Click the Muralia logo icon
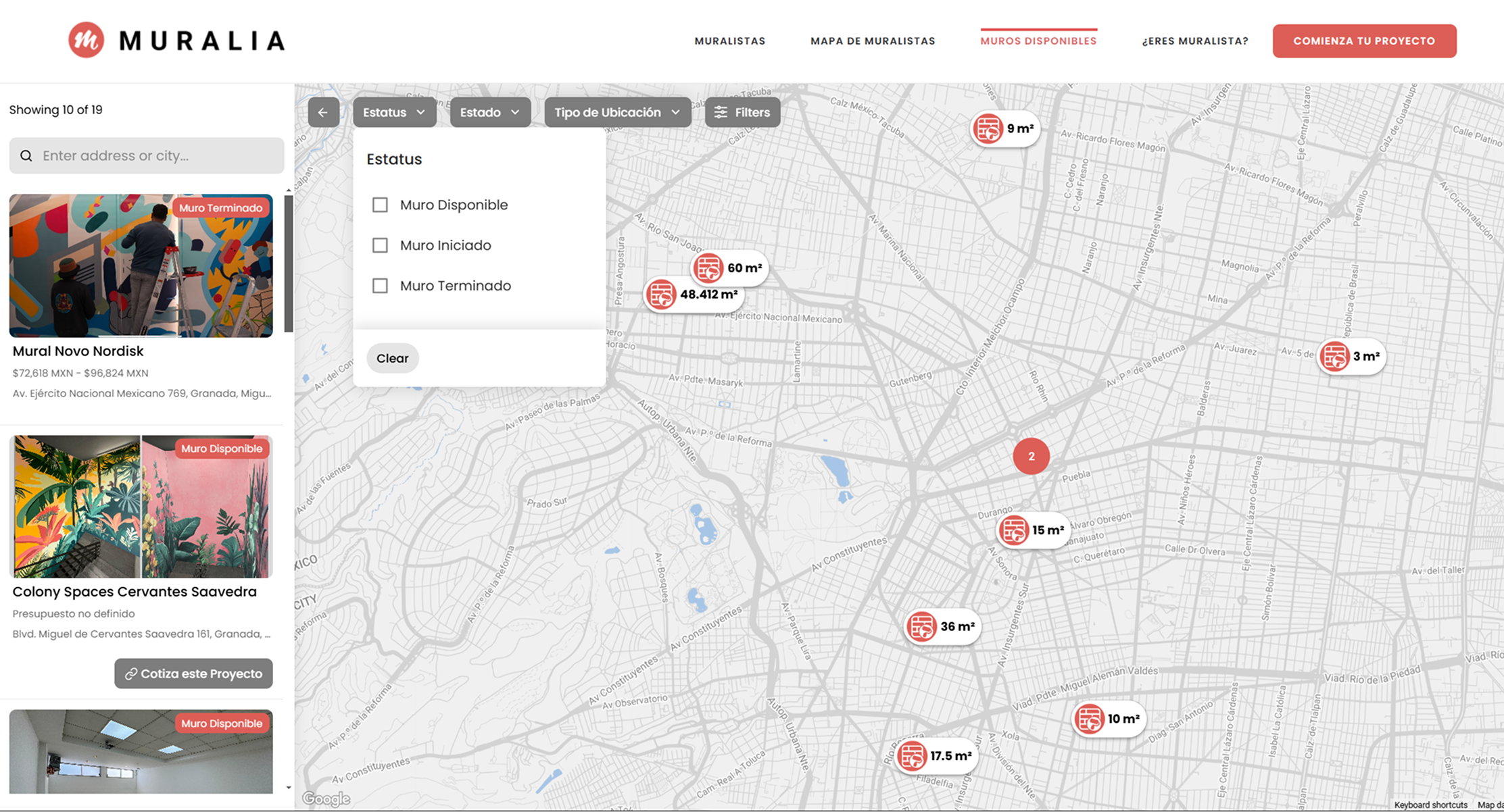Screen dimensions: 1504x812 tap(87, 41)
